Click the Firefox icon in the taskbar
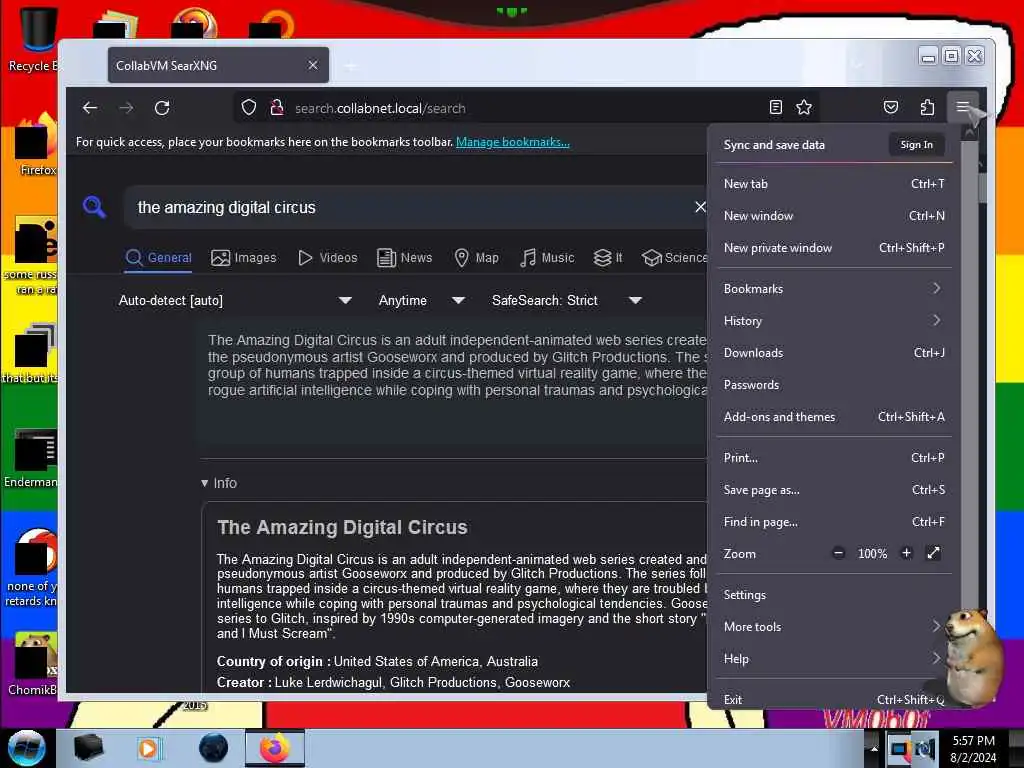 pyautogui.click(x=275, y=748)
